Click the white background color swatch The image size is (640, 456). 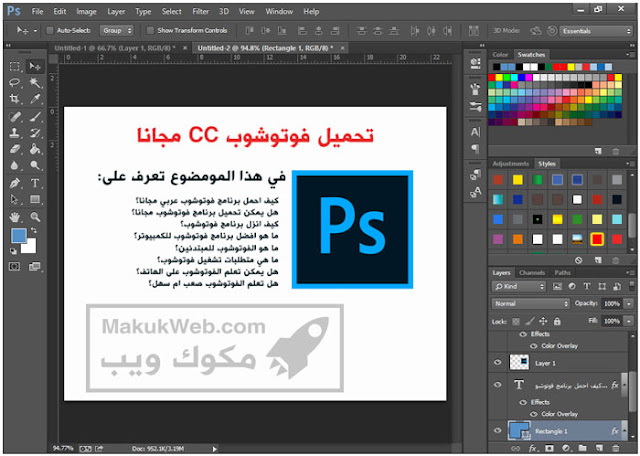click(x=29, y=246)
